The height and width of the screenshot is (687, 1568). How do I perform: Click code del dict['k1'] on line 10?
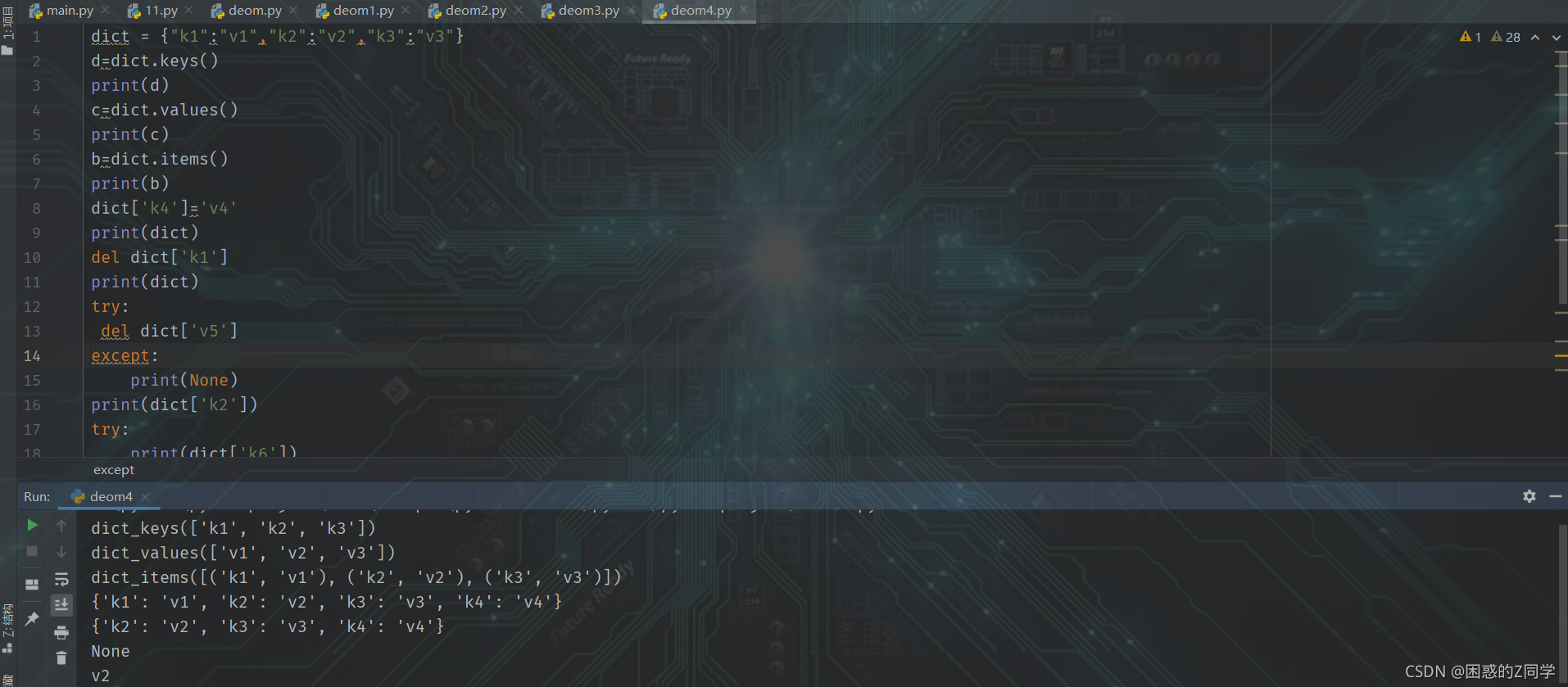pyautogui.click(x=160, y=258)
